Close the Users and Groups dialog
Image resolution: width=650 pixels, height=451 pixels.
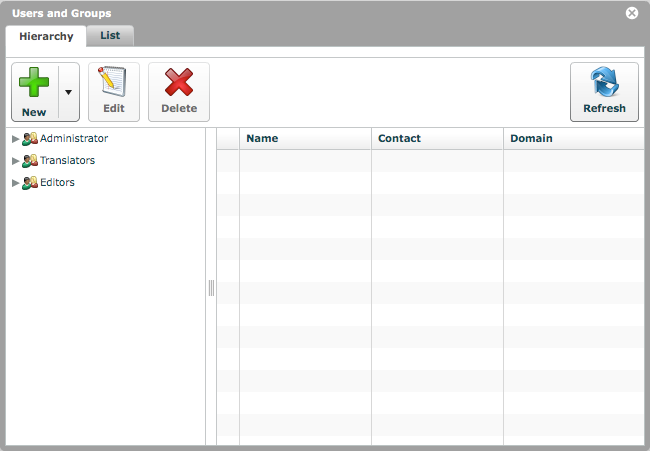[632, 13]
